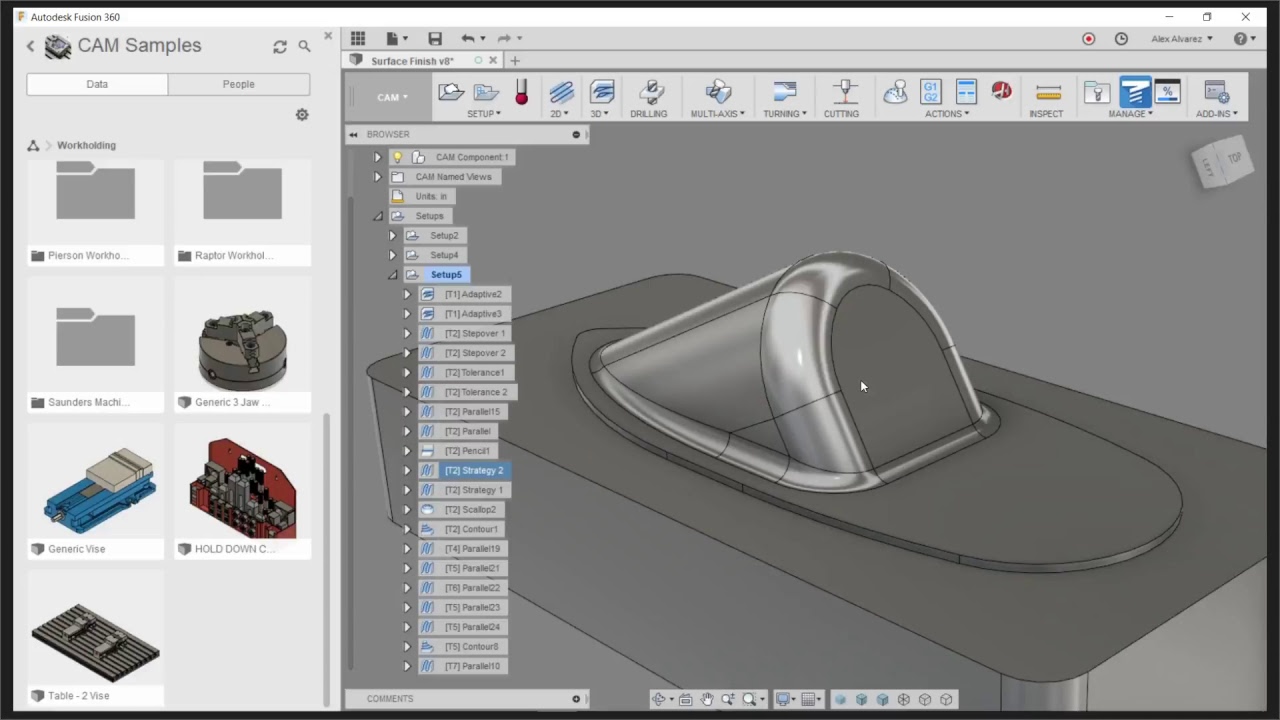Click the Drilling tool icon
This screenshot has height=720, width=1280.
[650, 93]
